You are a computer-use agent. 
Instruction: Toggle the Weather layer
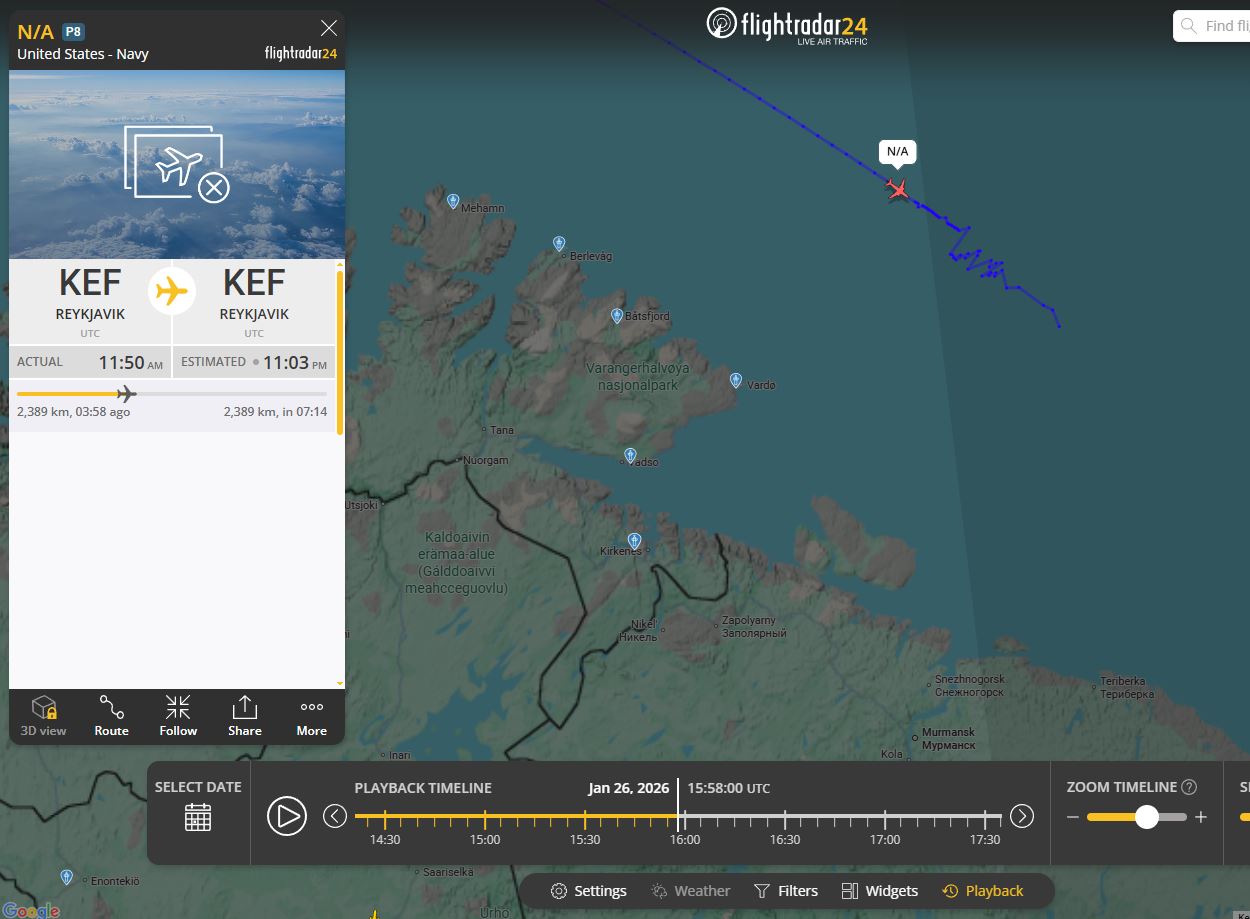point(689,891)
